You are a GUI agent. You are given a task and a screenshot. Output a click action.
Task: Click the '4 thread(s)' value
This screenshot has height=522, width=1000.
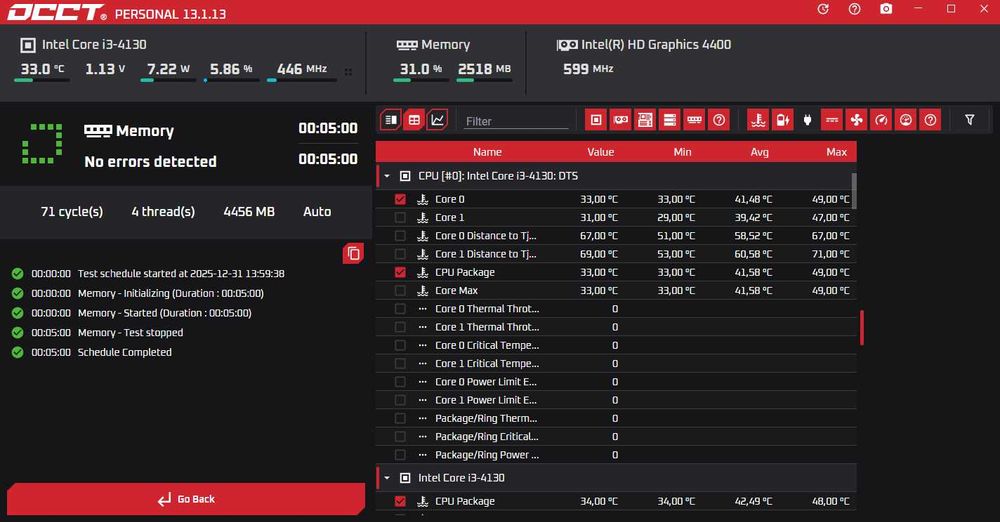(163, 212)
